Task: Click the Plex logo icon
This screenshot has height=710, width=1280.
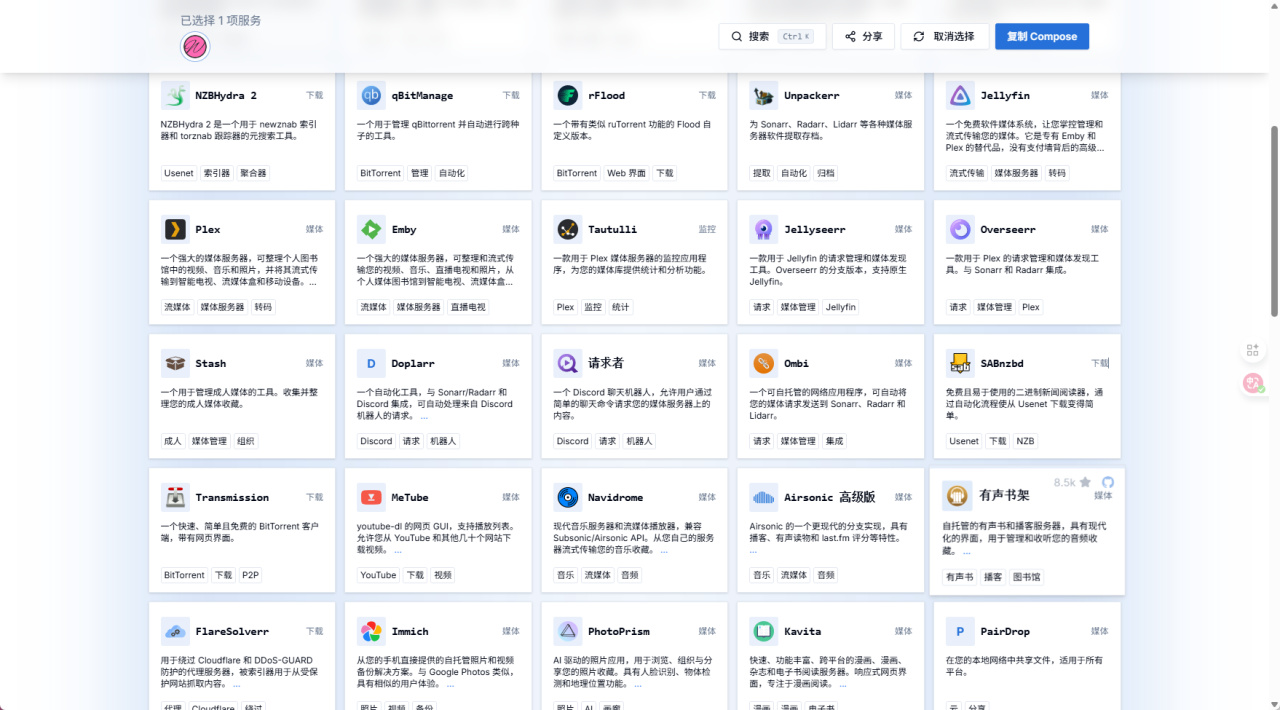Action: pos(175,229)
